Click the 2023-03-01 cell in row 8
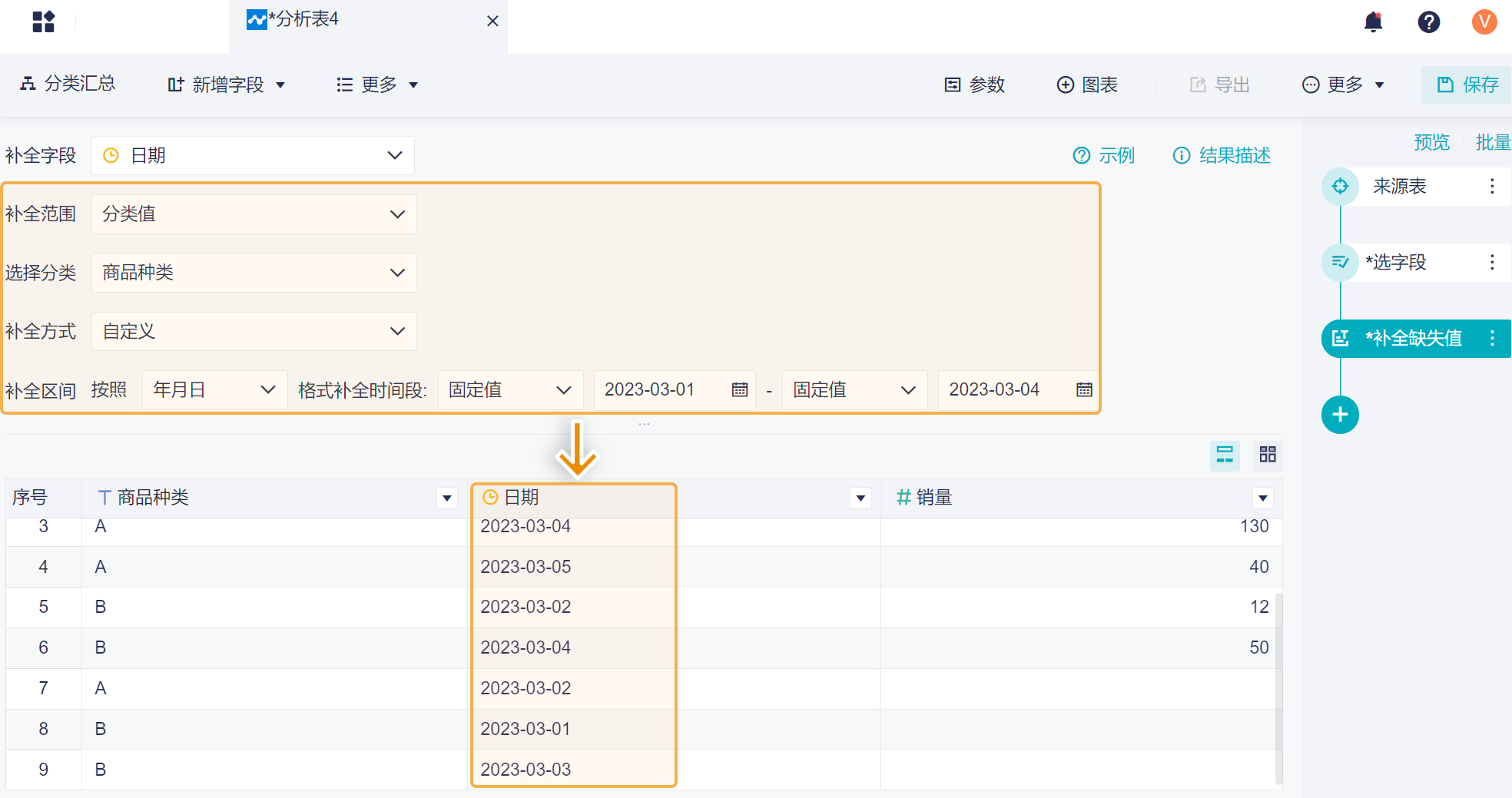Viewport: 1512px width, 798px height. click(x=674, y=729)
